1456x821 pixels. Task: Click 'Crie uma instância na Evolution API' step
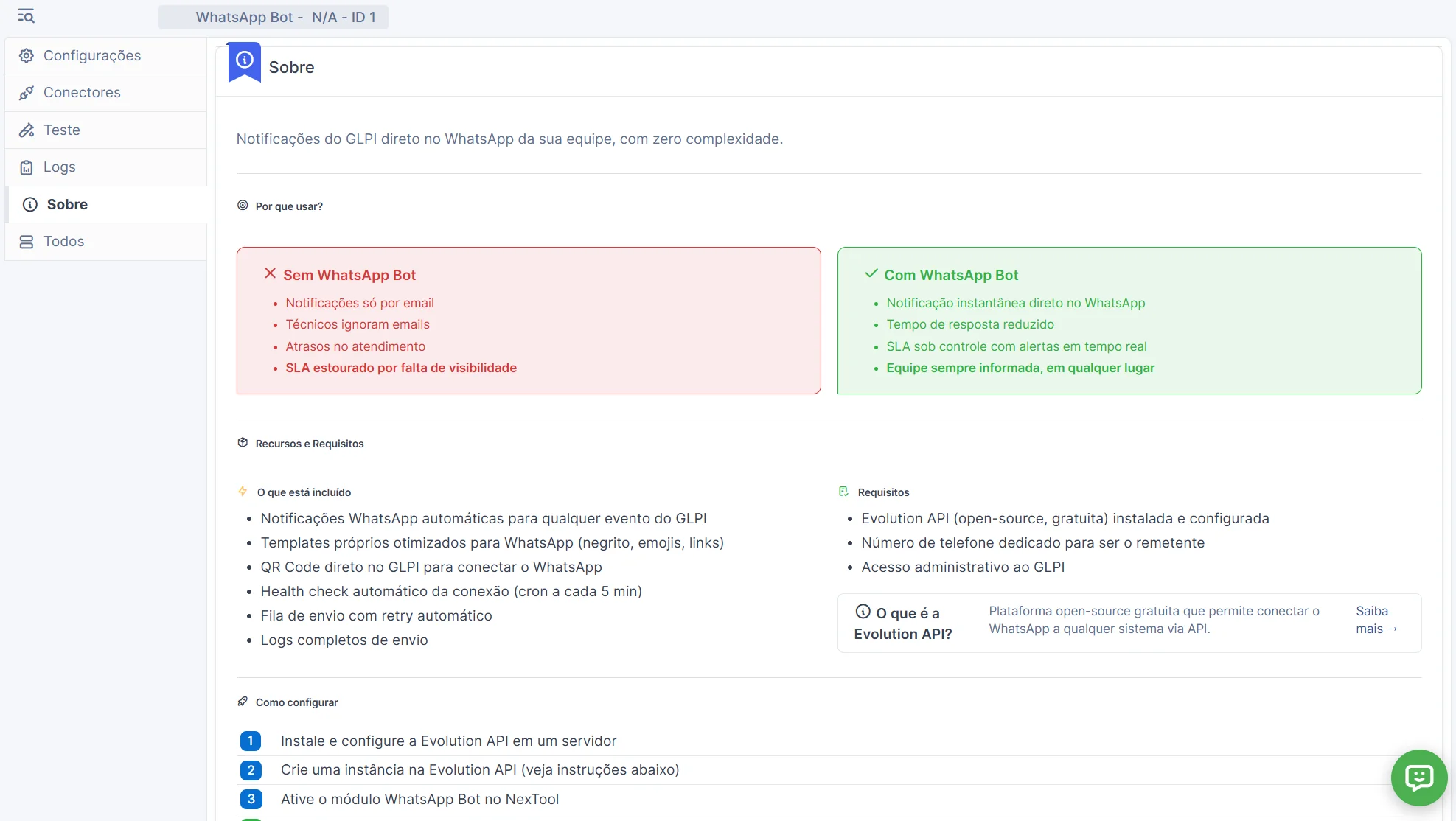(x=480, y=770)
